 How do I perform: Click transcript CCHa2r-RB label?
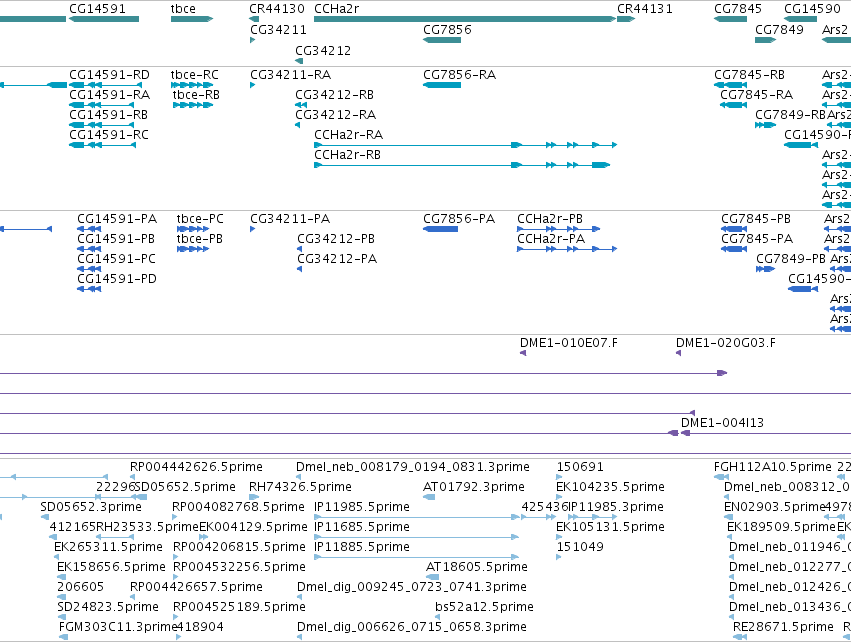(x=347, y=155)
